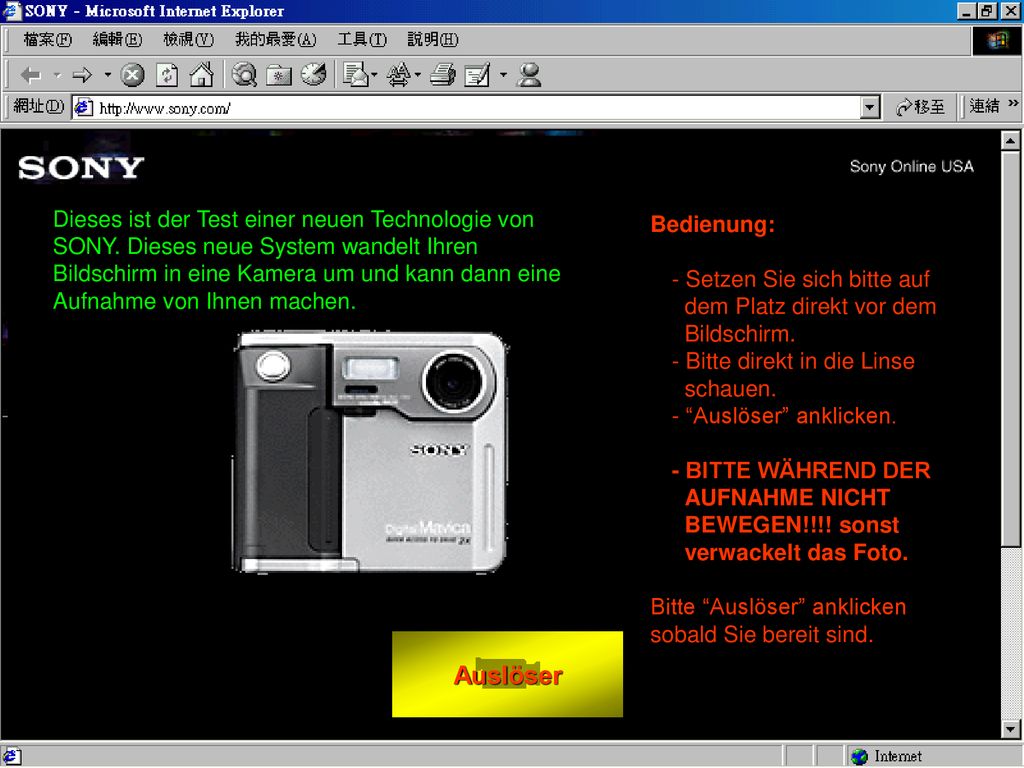Screen dimensions: 1024x768
Task: Click the status bar page icon
Action: (x=12, y=756)
